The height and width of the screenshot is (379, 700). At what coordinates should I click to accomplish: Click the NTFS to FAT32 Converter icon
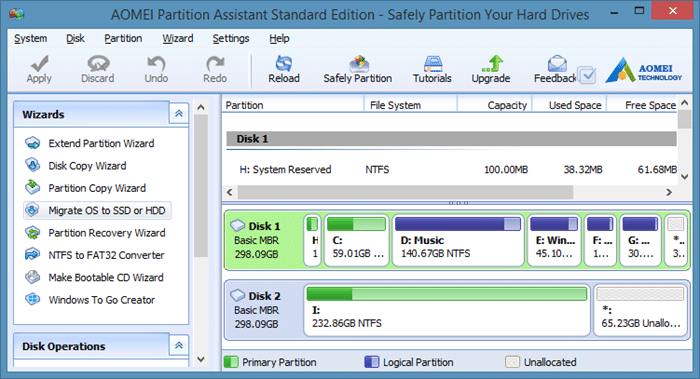[x=33, y=255]
